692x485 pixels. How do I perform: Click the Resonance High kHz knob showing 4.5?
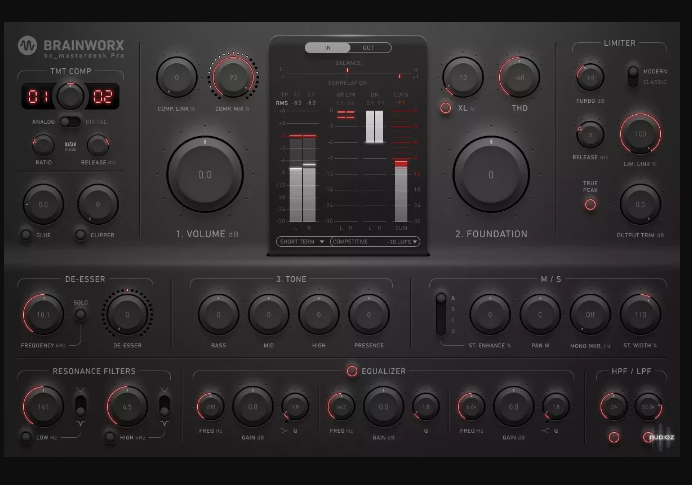pyautogui.click(x=127, y=406)
